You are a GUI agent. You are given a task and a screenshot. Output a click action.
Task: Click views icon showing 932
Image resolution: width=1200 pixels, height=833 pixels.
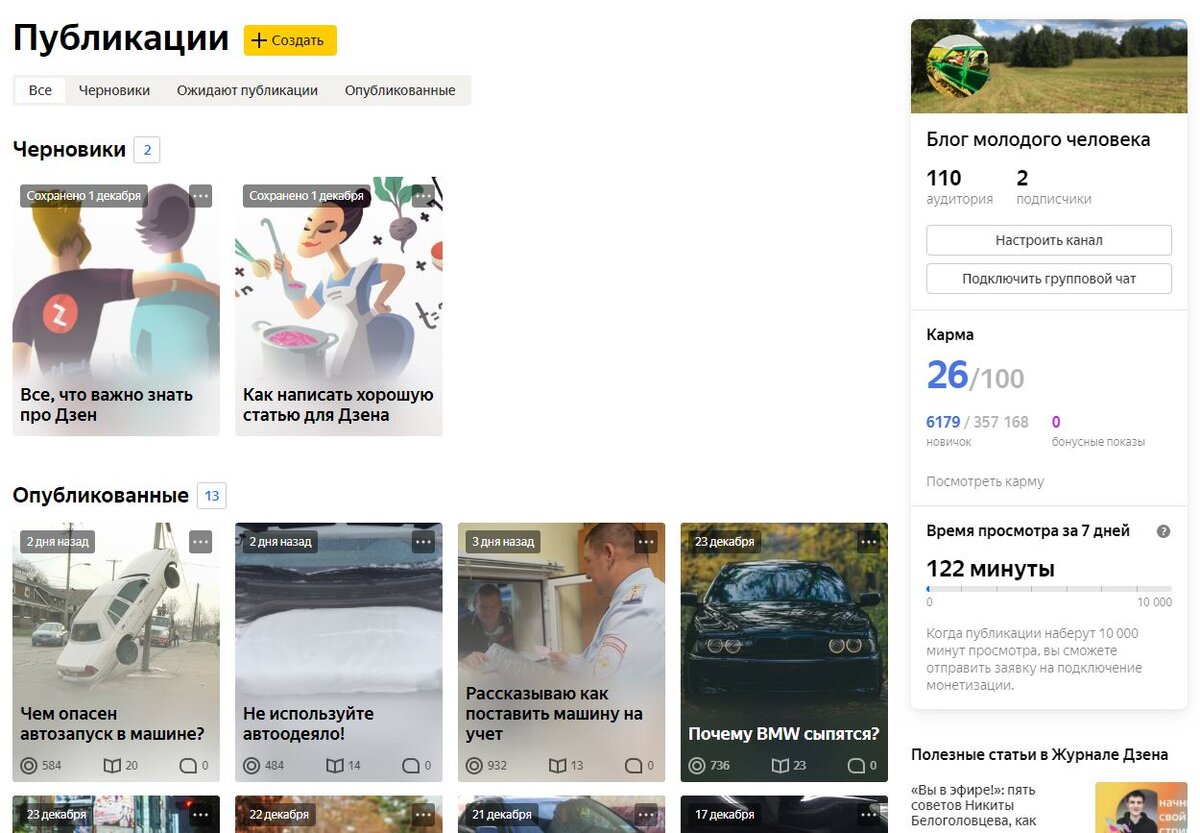click(474, 766)
